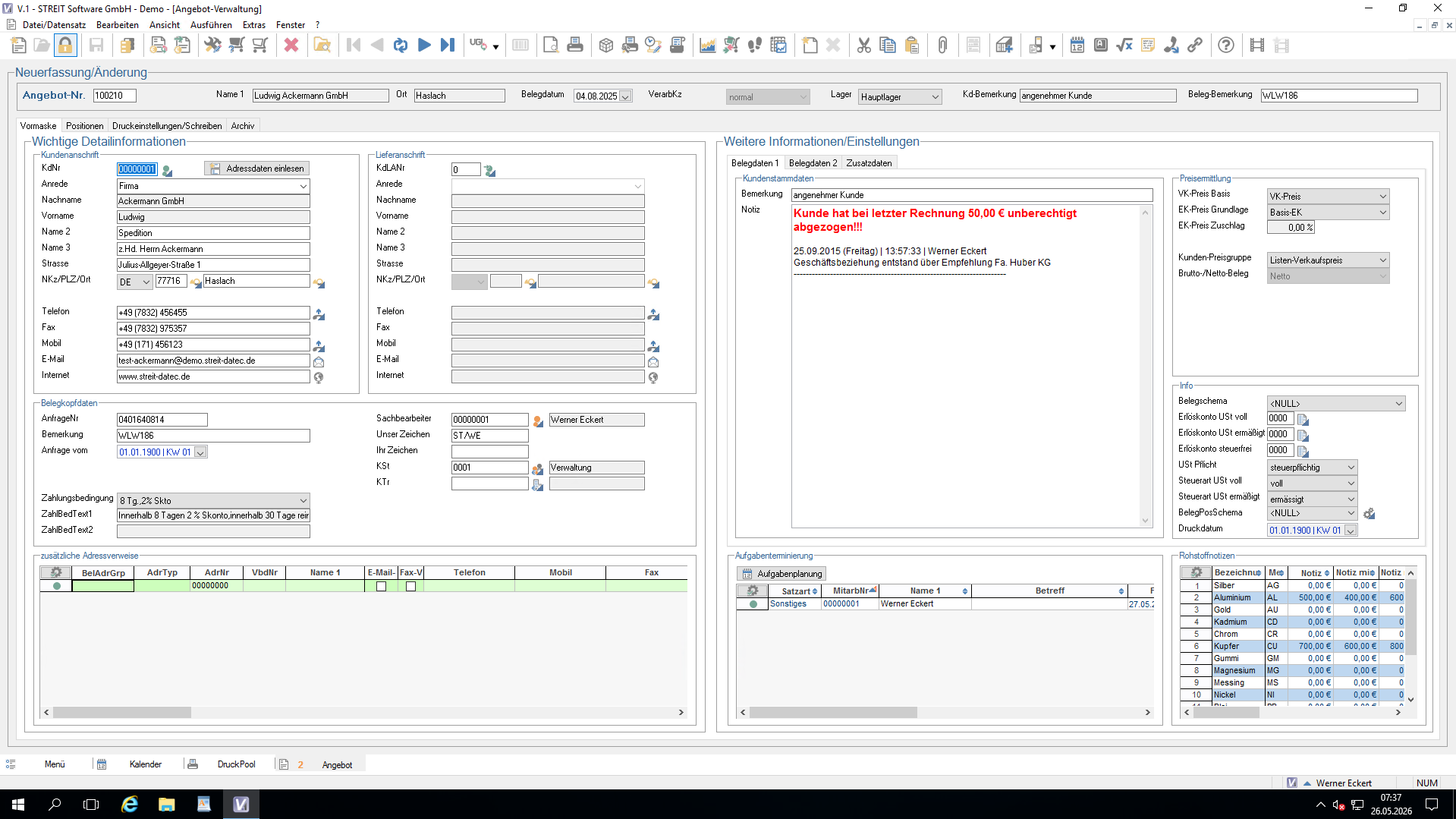
Task: Click the email envelope icon beside E-Mail
Action: point(319,362)
